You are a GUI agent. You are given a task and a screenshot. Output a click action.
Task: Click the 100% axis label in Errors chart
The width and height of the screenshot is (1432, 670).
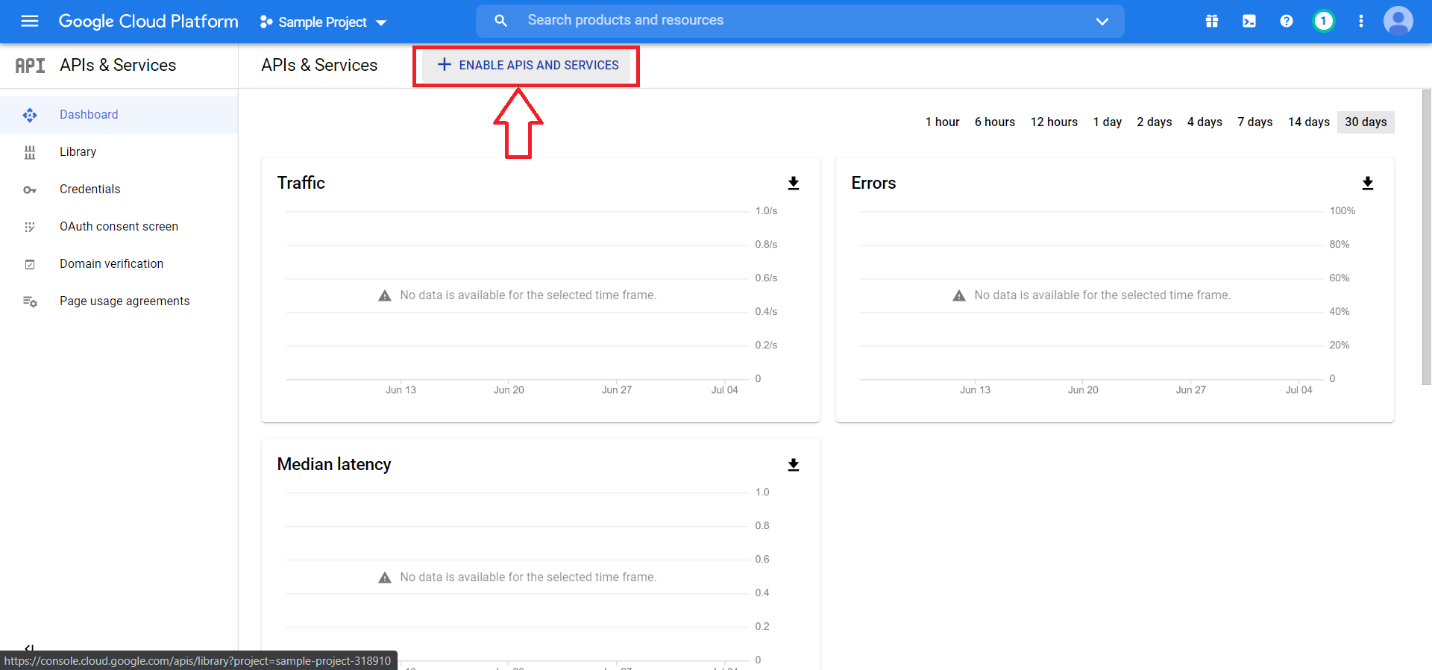click(1342, 211)
